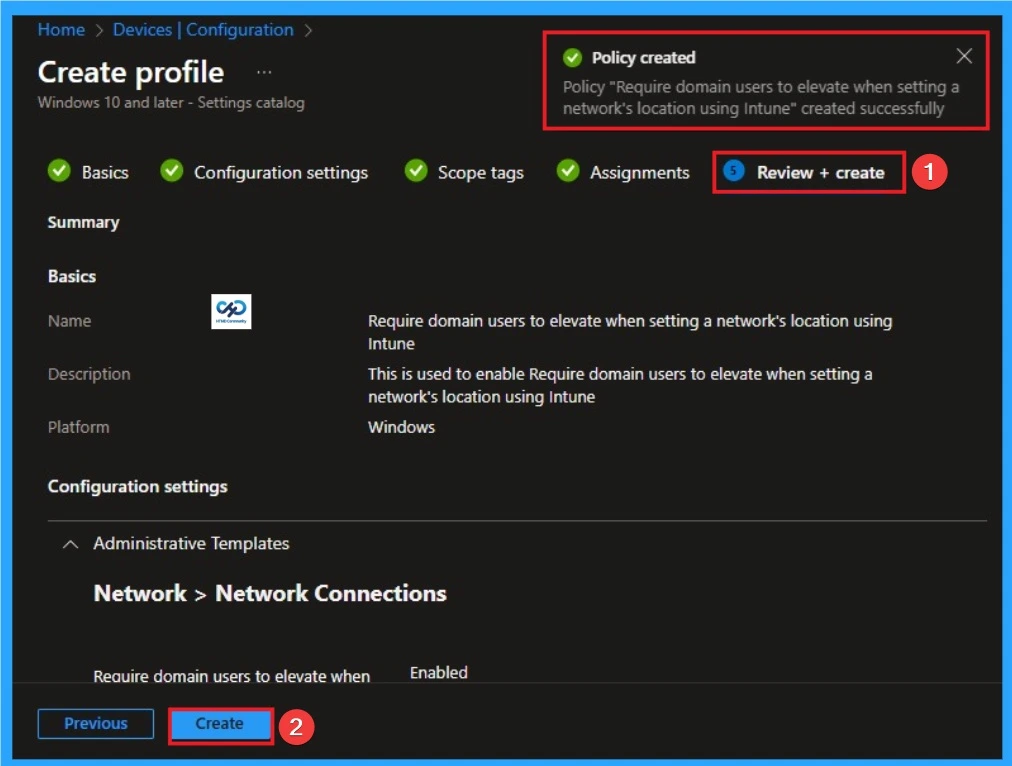Click the Previous button

(x=95, y=723)
